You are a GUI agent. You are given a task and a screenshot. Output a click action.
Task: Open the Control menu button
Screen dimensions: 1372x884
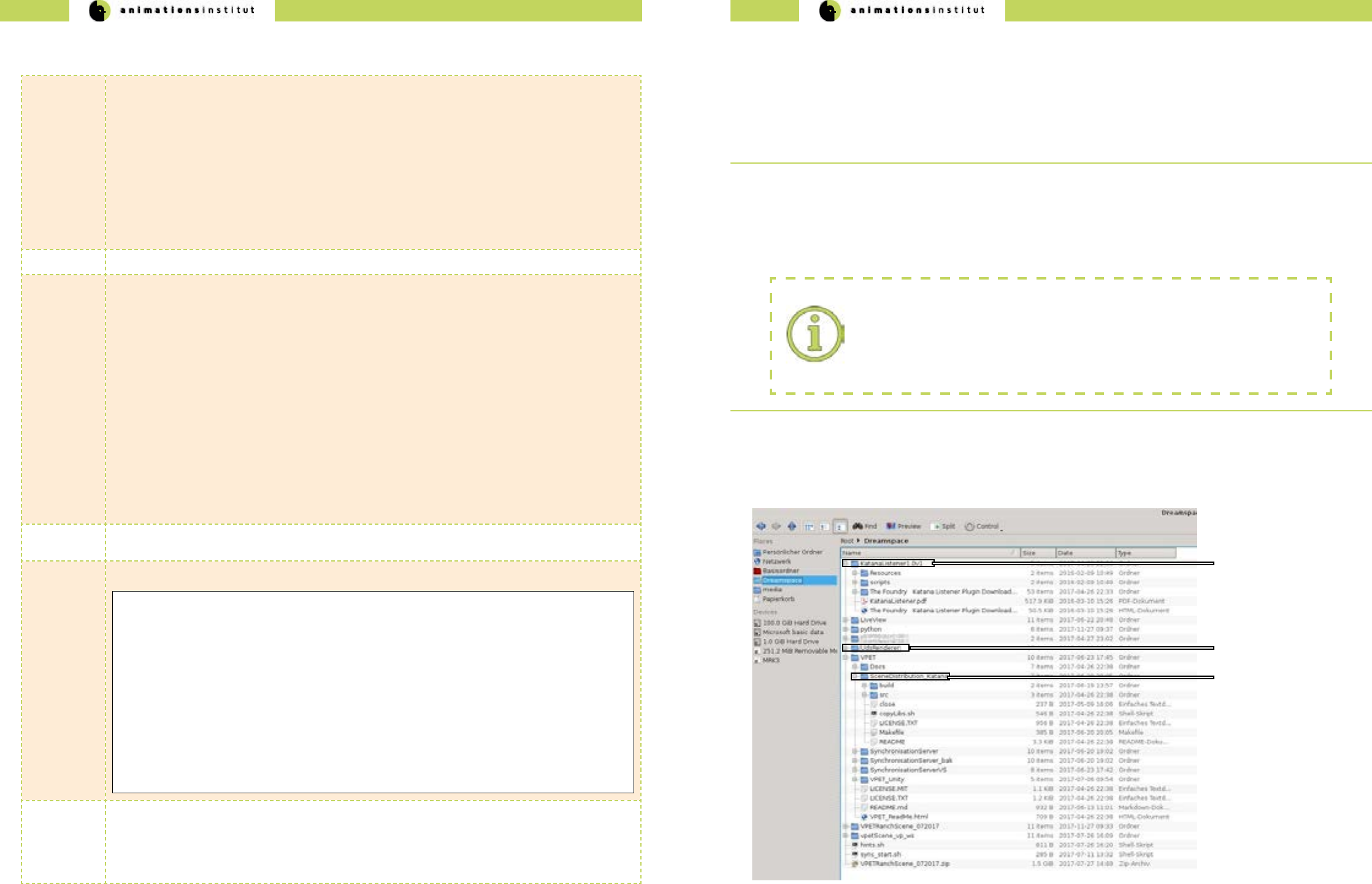click(x=982, y=526)
